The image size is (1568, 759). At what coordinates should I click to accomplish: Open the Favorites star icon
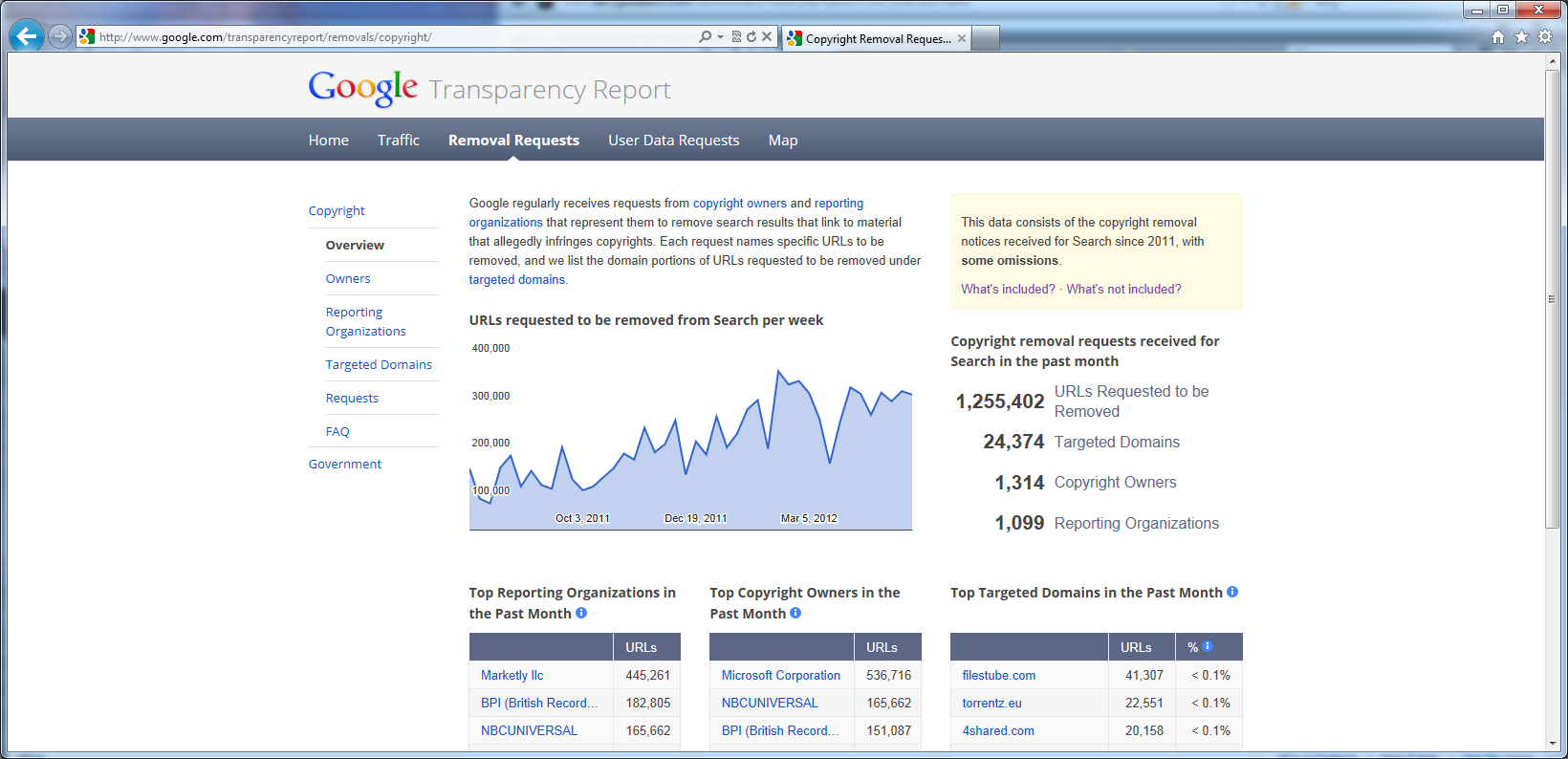[1522, 37]
